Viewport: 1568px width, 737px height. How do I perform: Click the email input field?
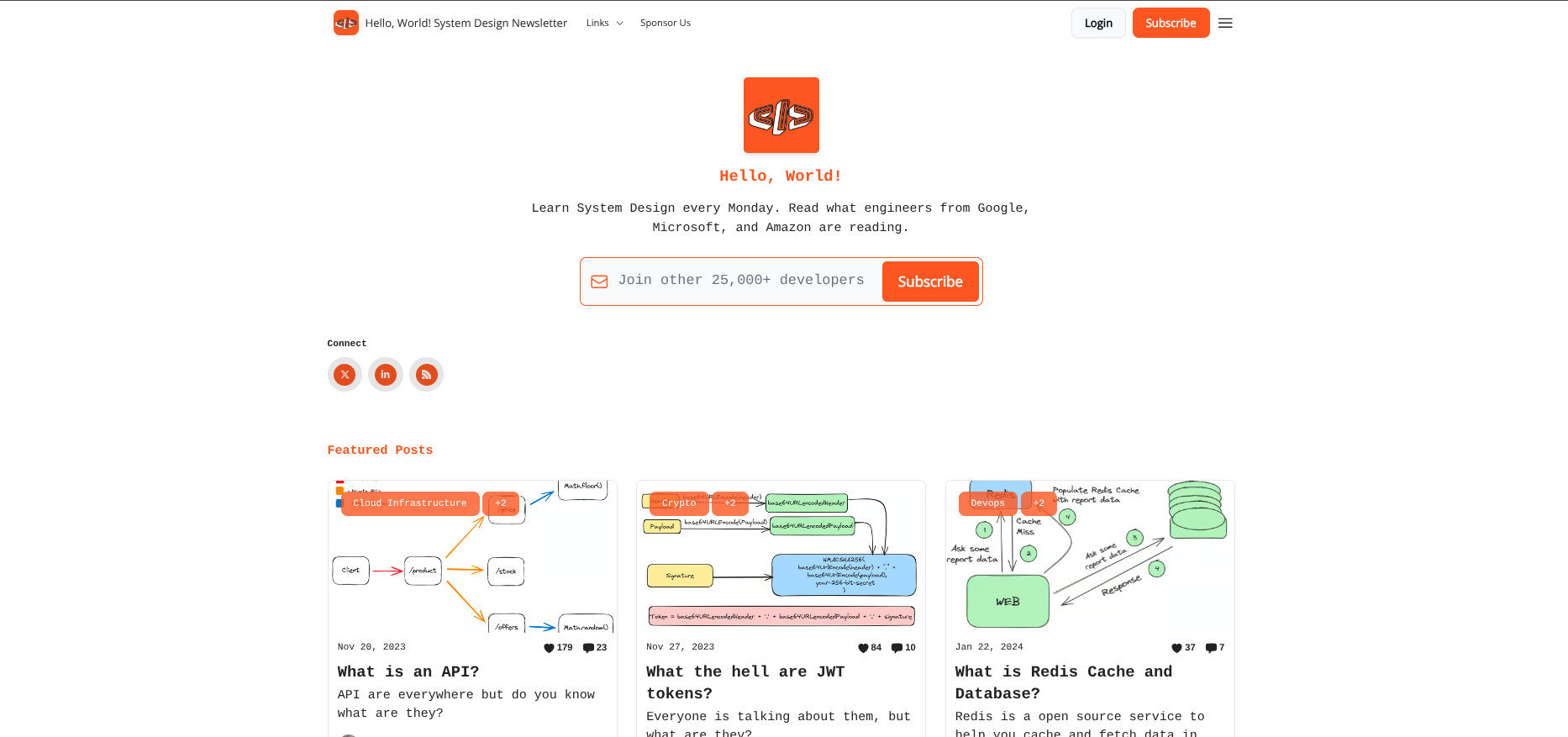tap(740, 281)
